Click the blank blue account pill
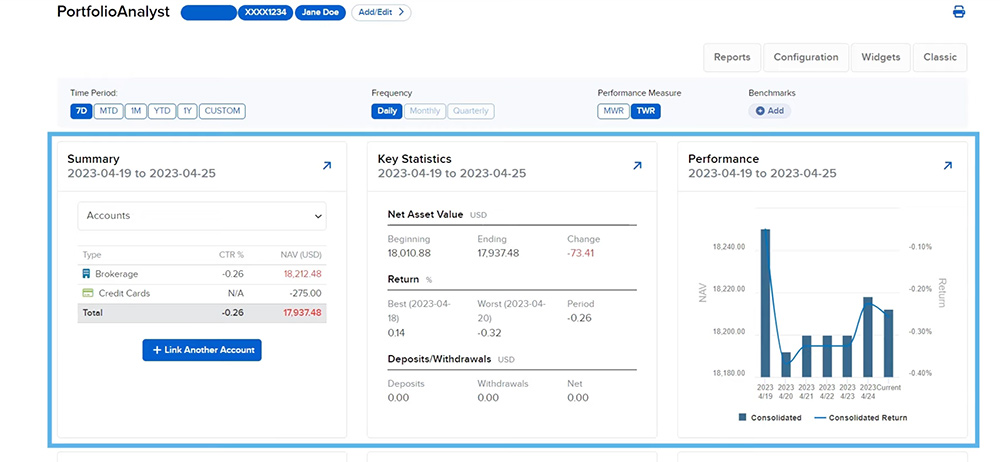Viewport: 1000px width, 462px height. (209, 12)
